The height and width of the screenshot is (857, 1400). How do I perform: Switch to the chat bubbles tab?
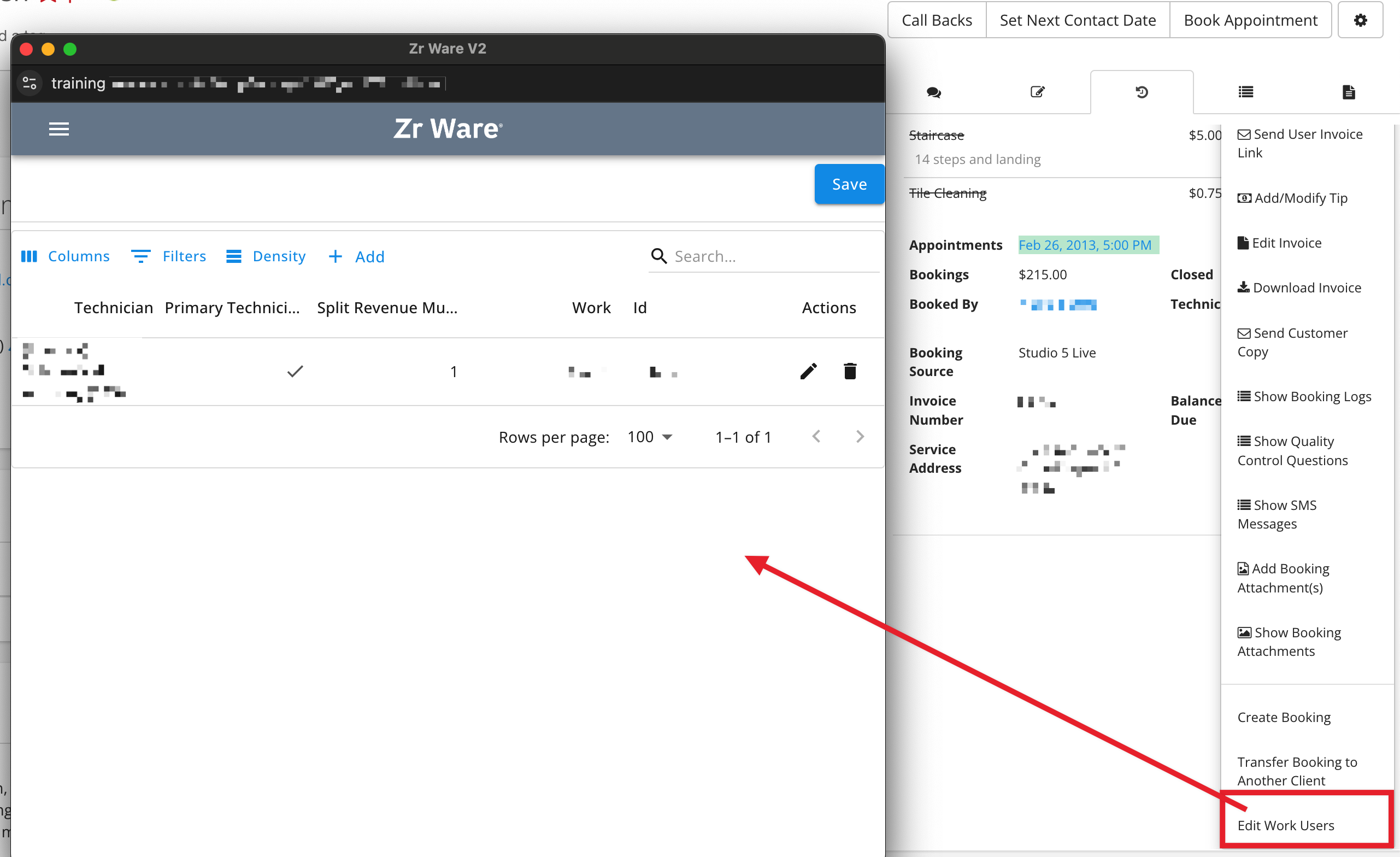click(x=933, y=92)
